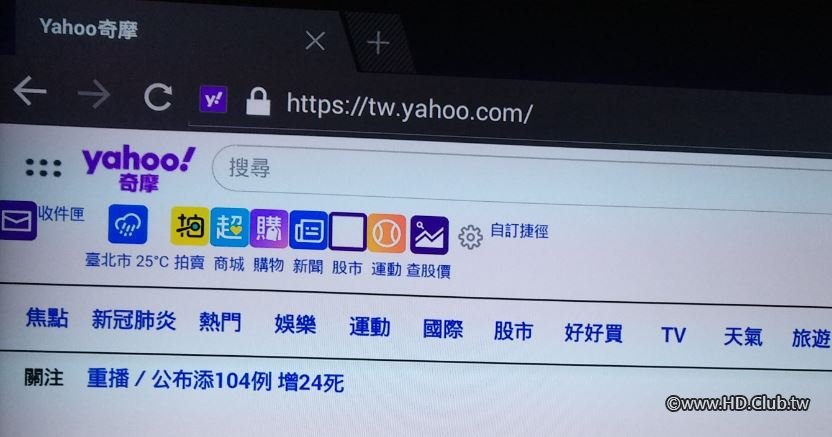Click the Yahoo favicon beside the address bar
This screenshot has width=832, height=437.
[x=213, y=99]
